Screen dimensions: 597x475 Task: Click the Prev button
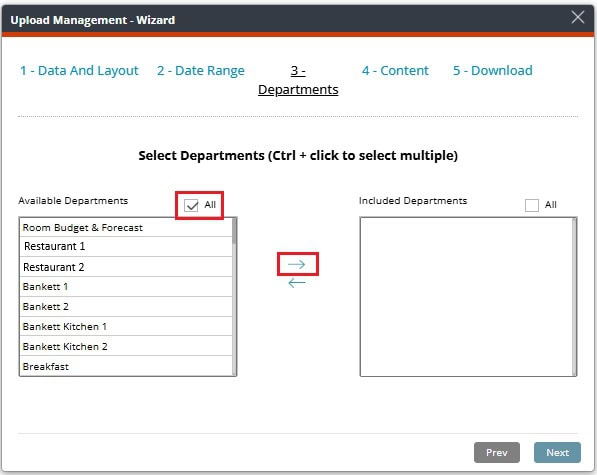pyautogui.click(x=496, y=453)
